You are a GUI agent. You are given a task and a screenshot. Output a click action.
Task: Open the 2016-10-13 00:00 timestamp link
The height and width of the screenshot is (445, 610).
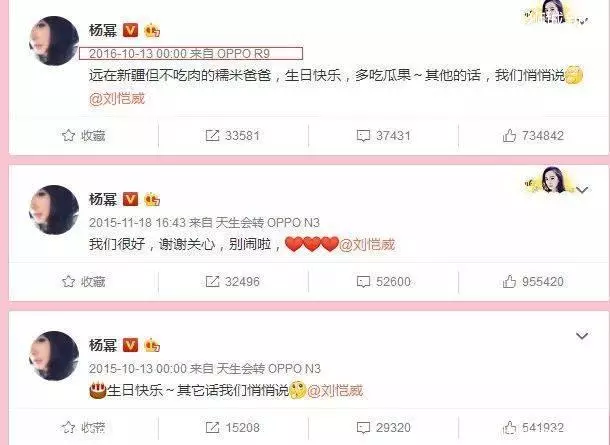click(138, 54)
